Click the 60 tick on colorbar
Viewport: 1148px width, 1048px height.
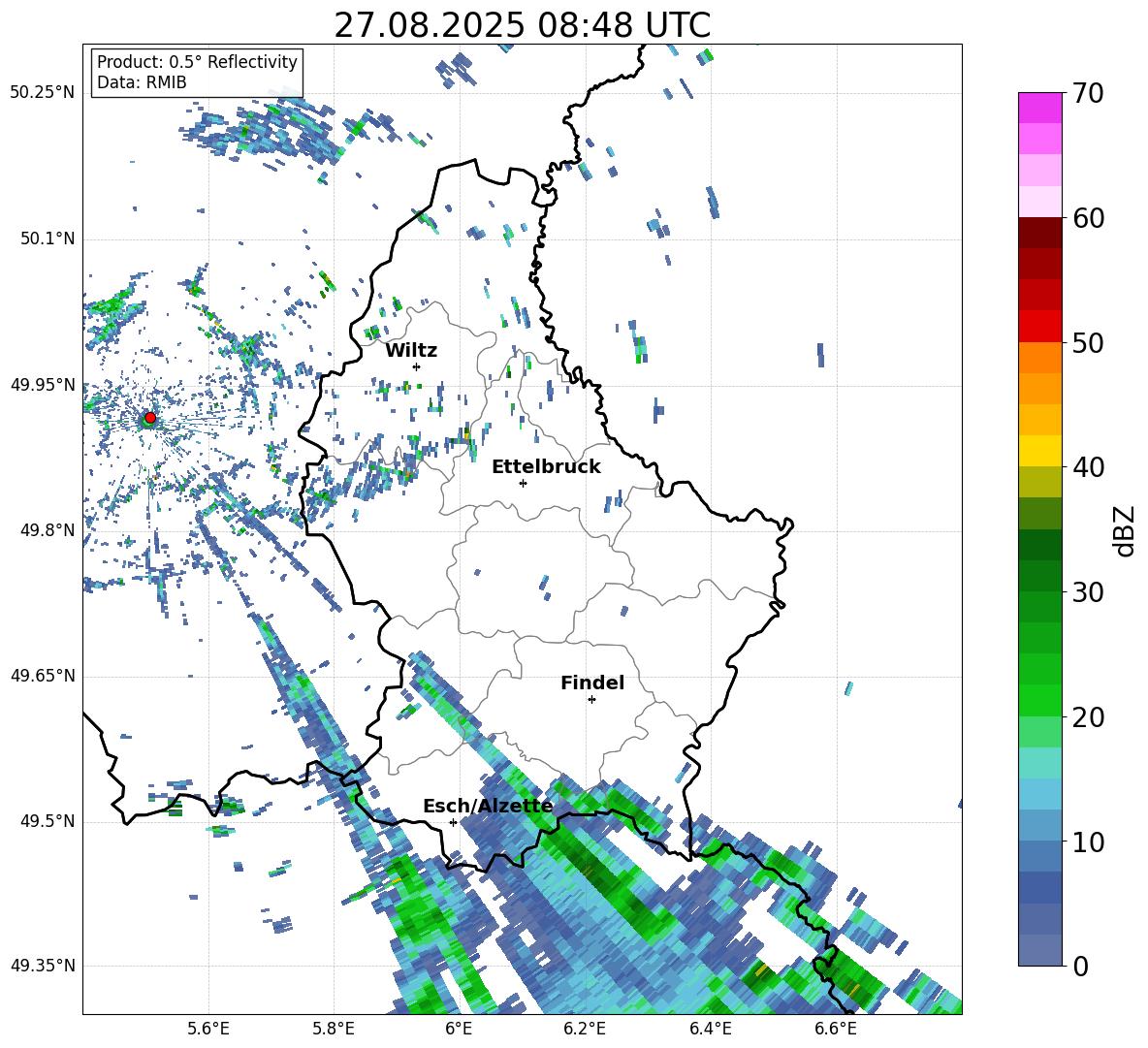pos(1087,218)
